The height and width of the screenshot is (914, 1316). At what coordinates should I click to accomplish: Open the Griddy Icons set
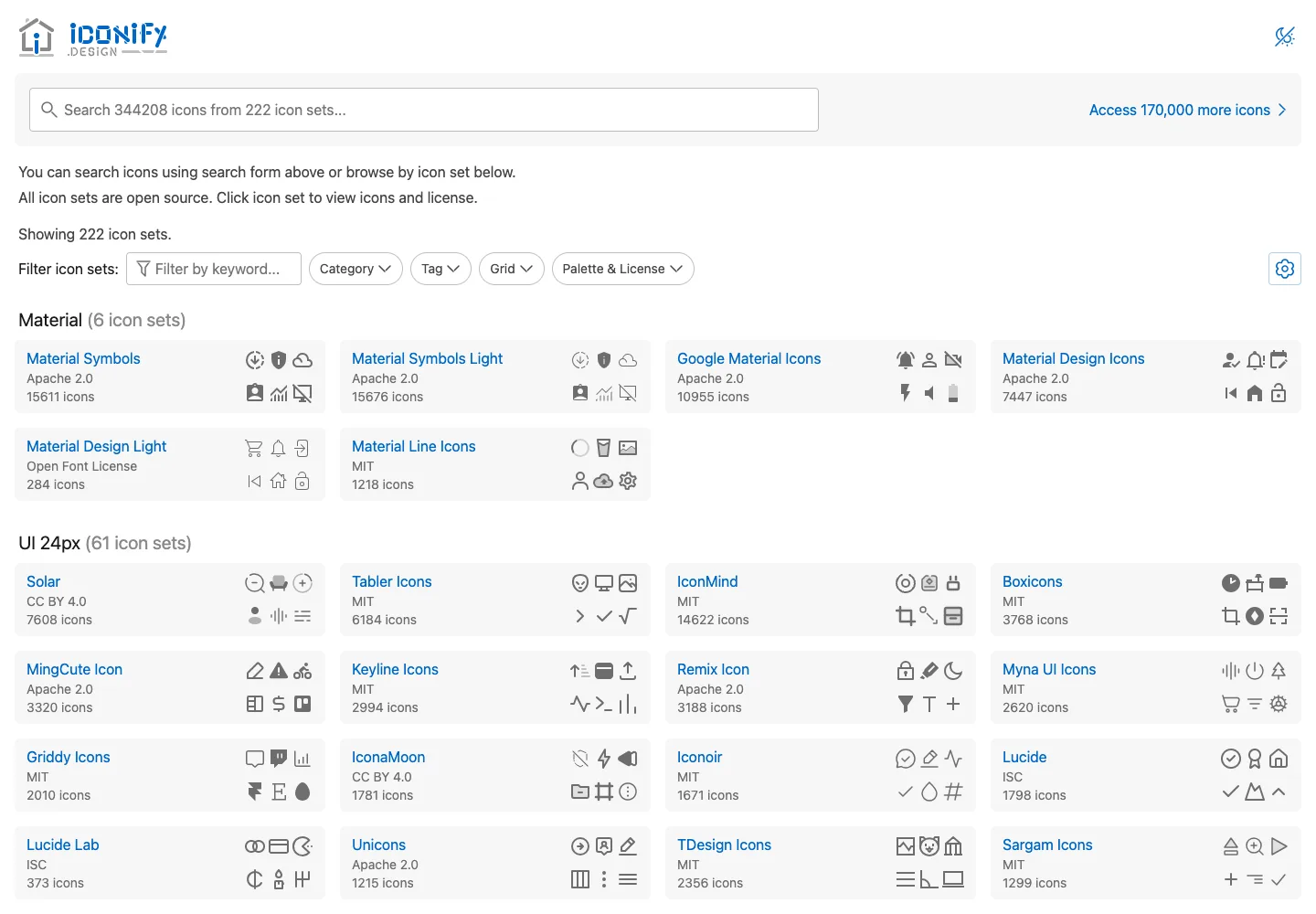tap(68, 757)
